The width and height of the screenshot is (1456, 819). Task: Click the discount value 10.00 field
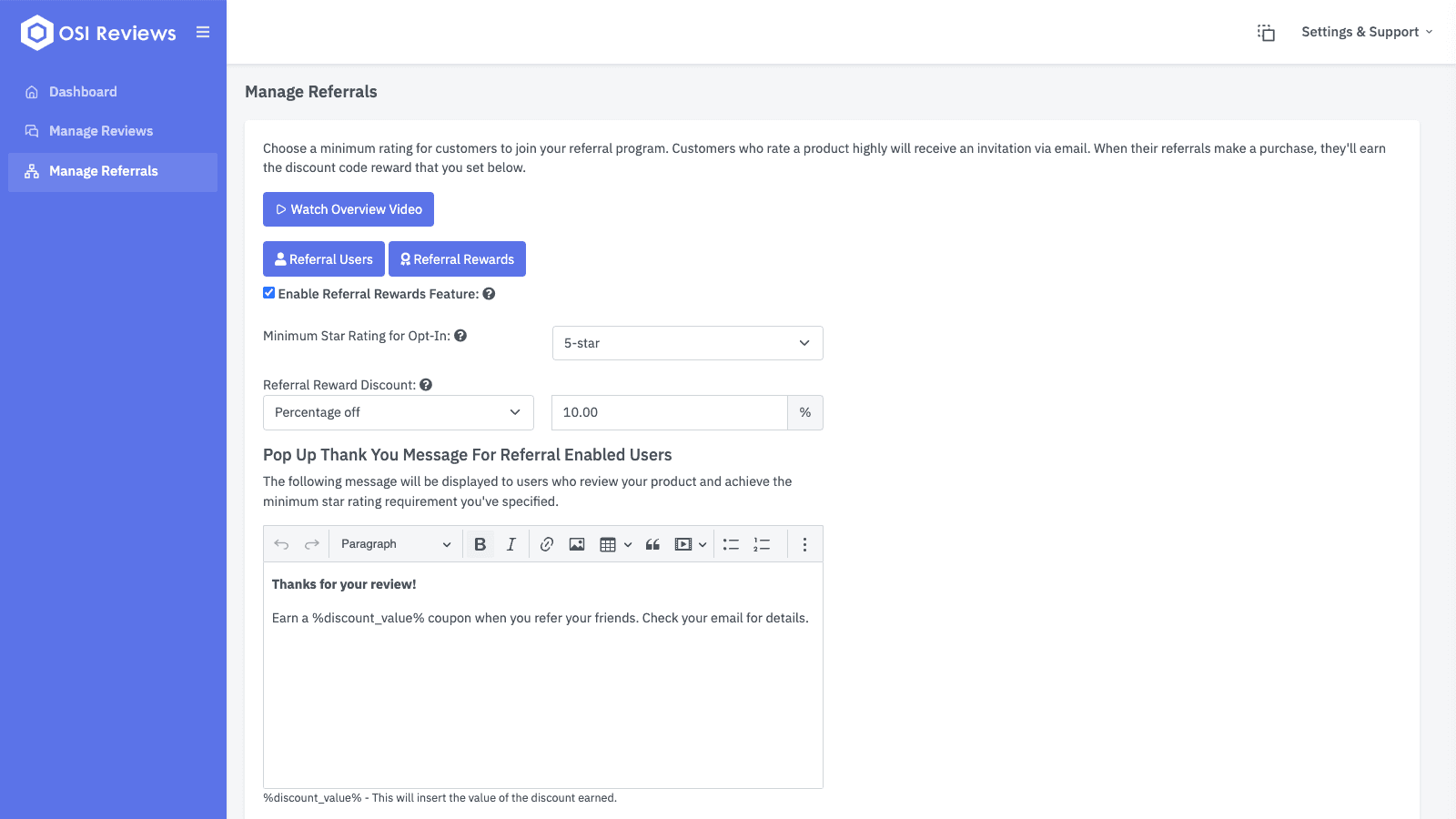[x=669, y=412]
